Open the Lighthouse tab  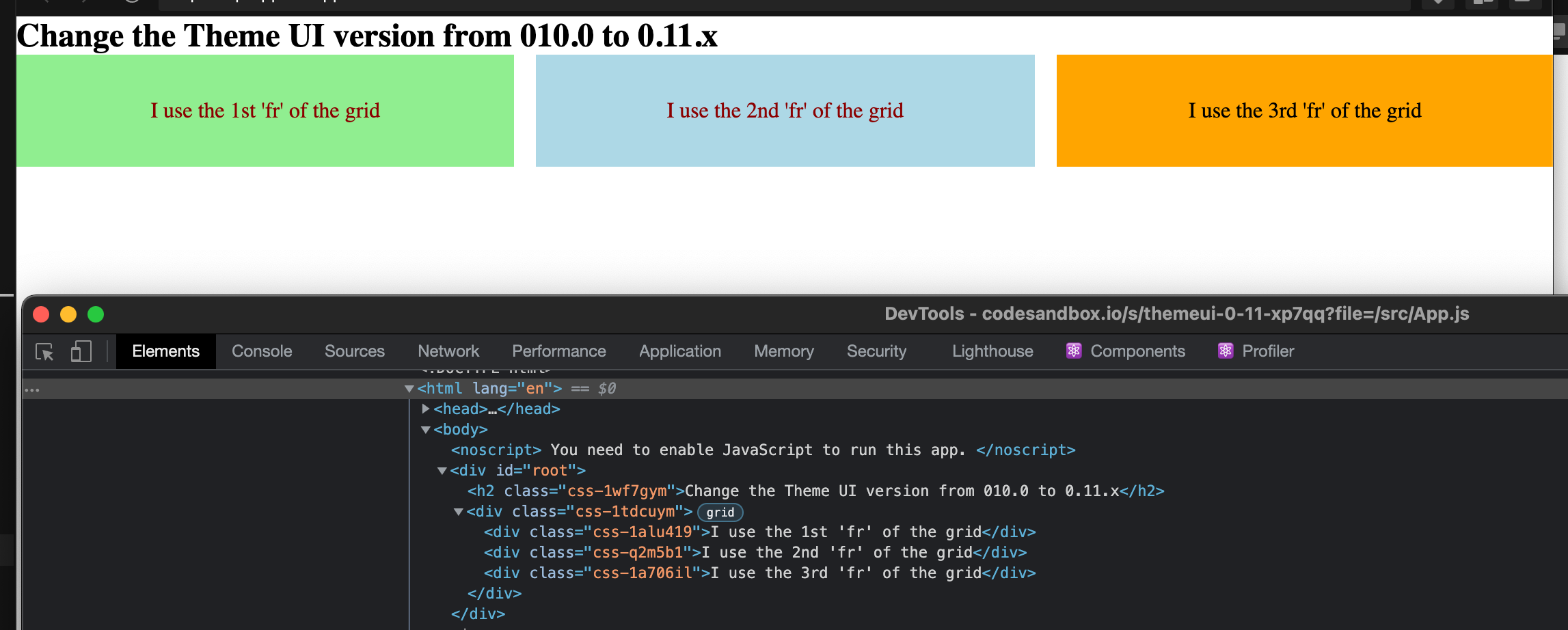992,351
